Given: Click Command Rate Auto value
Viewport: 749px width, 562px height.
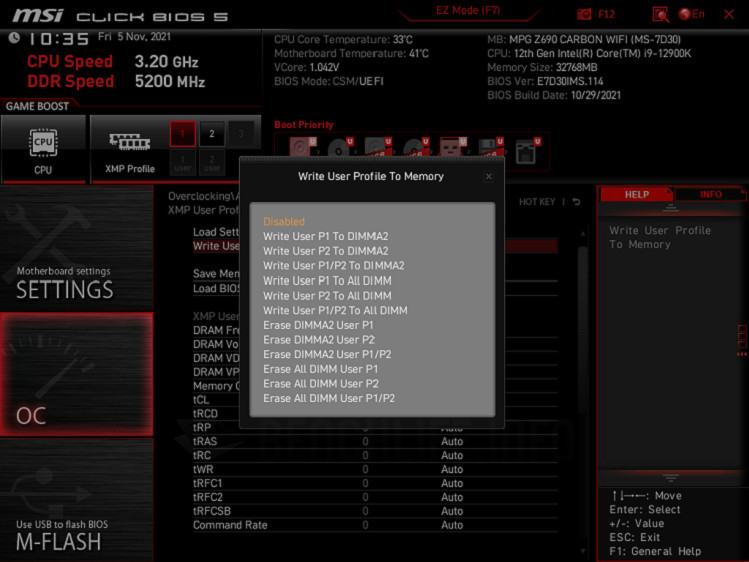Looking at the screenshot, I should pos(452,525).
